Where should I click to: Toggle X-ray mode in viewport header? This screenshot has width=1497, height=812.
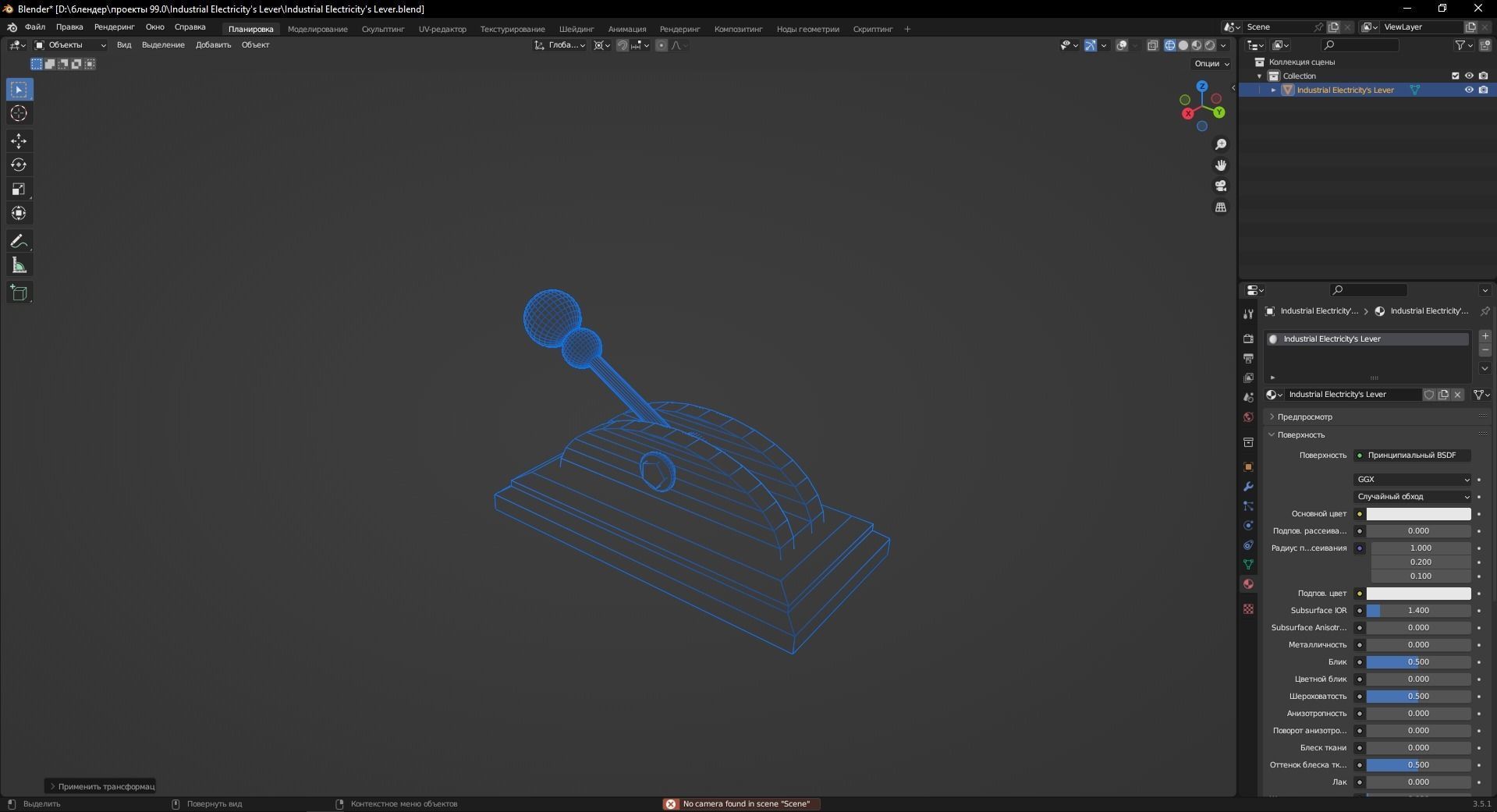[1153, 45]
